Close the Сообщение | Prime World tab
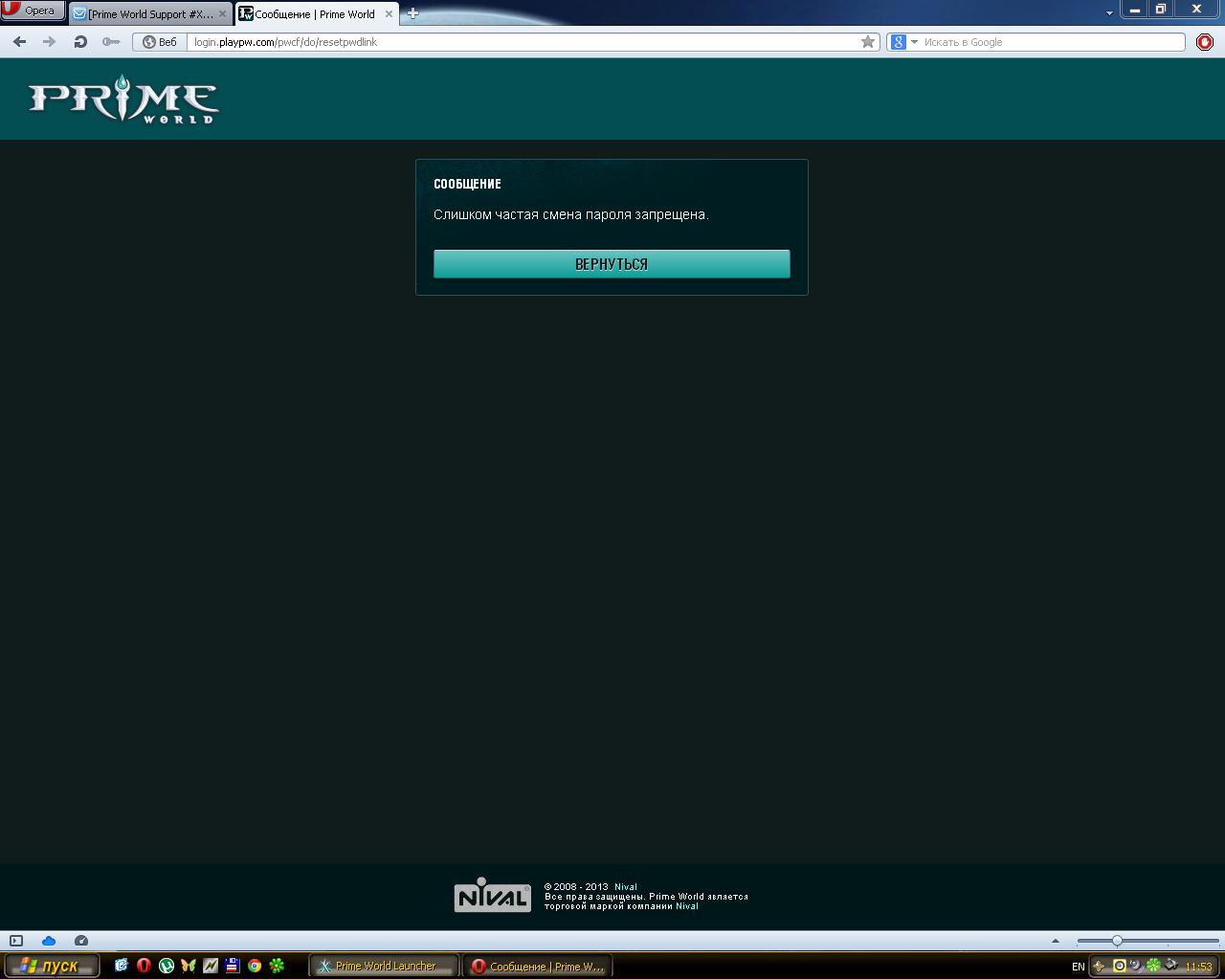 pos(389,14)
